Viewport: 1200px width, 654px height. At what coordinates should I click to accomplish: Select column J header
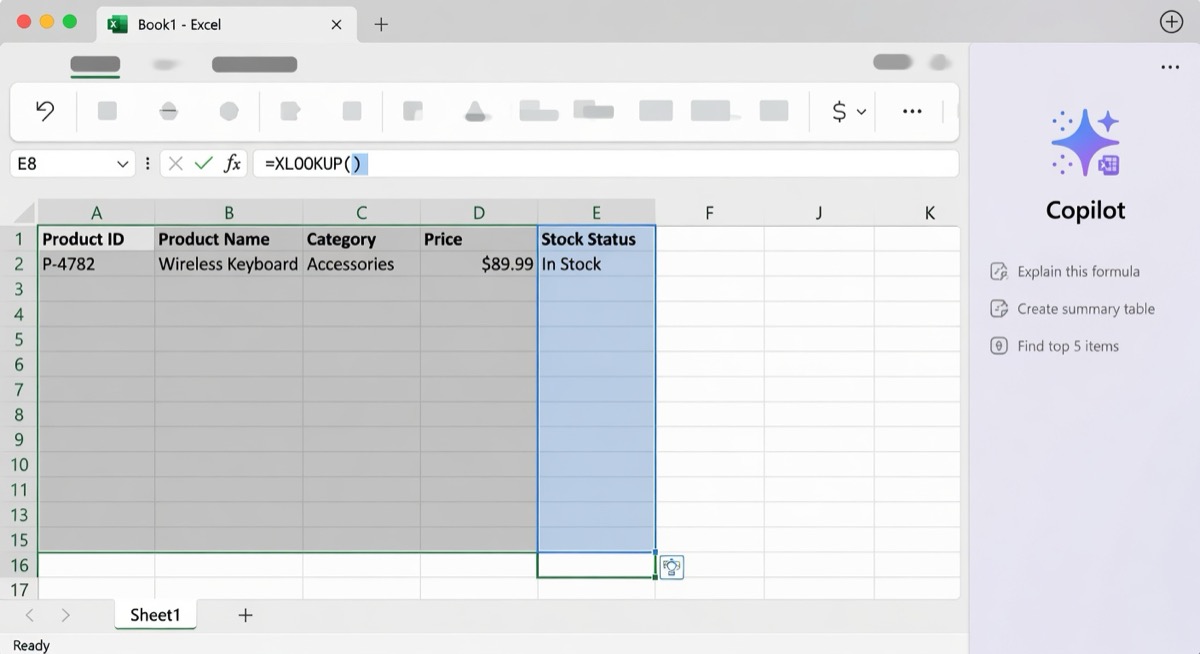point(819,212)
